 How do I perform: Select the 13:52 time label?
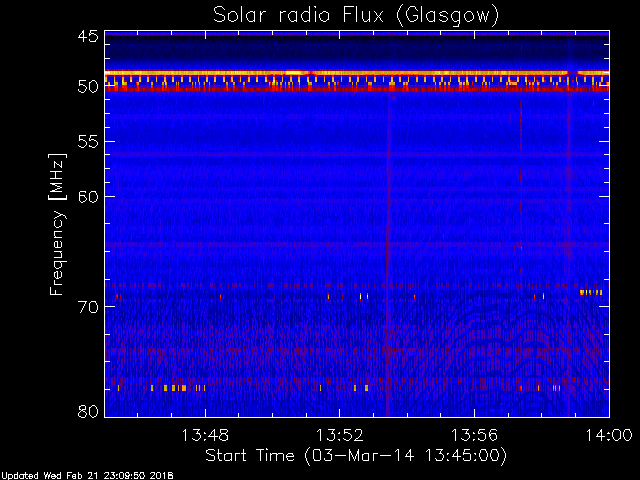(340, 435)
